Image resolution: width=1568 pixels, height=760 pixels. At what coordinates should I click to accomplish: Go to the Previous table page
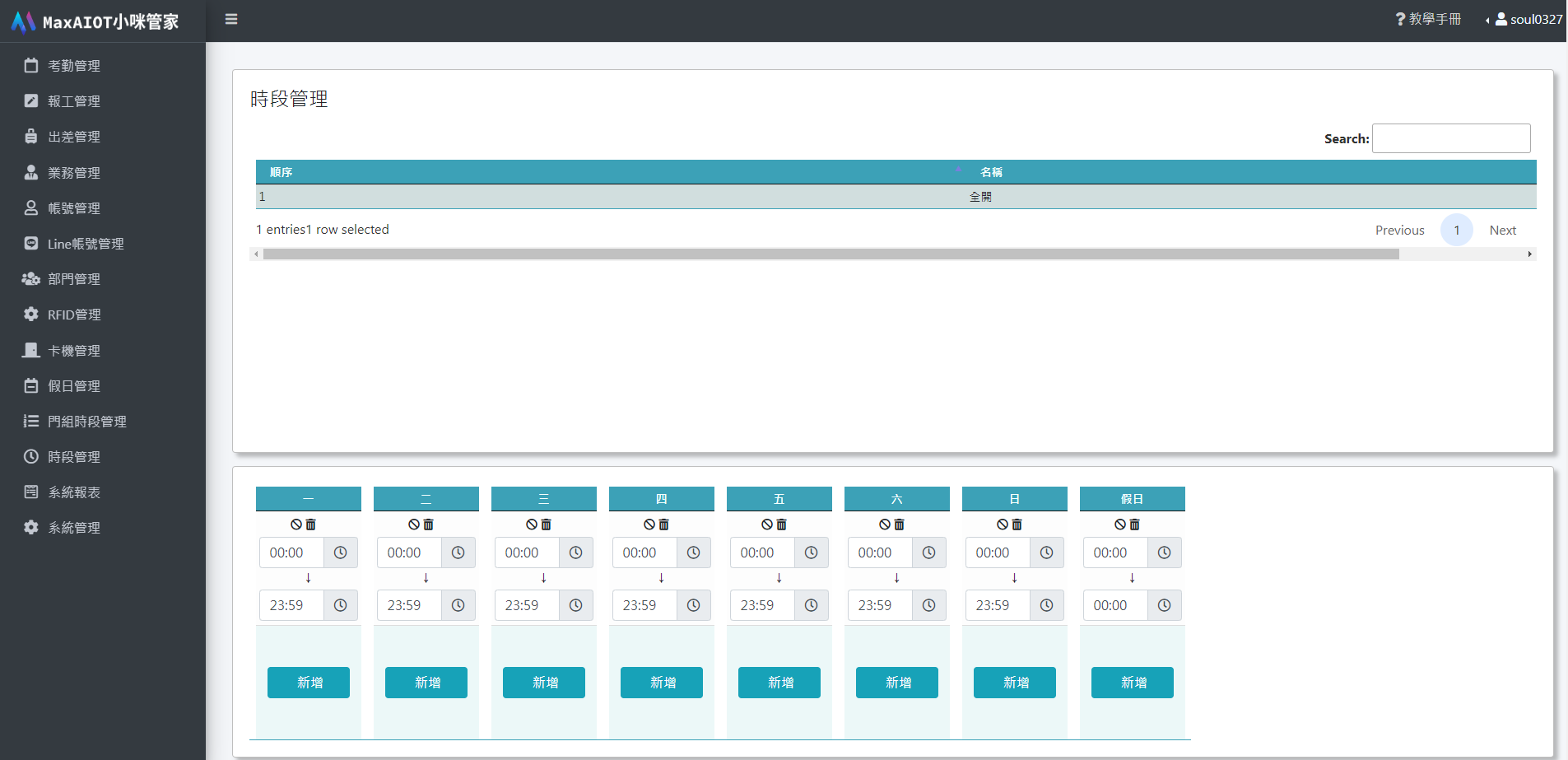point(1399,231)
